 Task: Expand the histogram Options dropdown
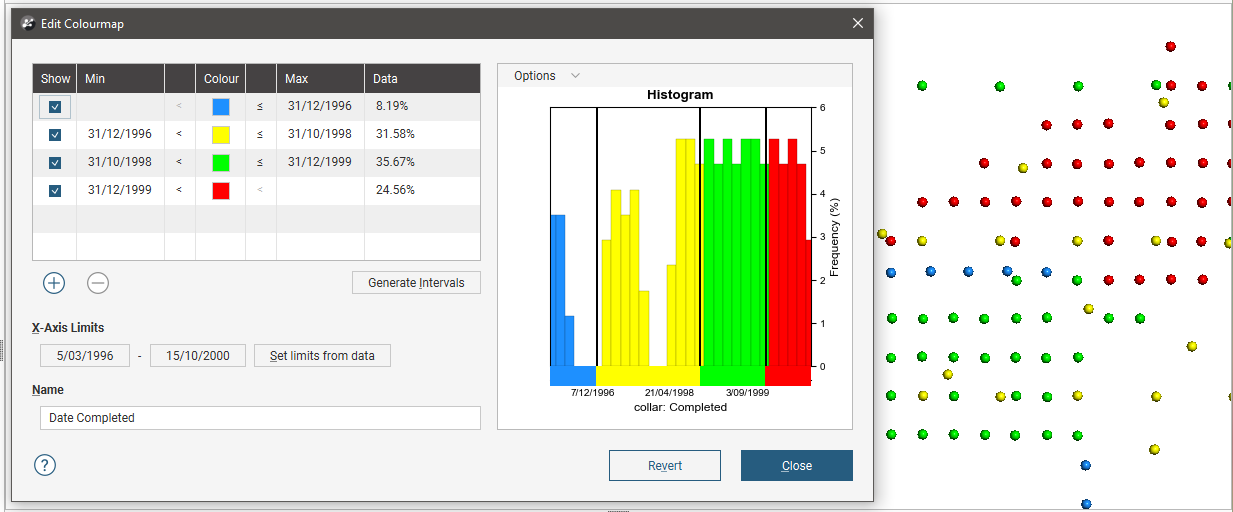546,76
